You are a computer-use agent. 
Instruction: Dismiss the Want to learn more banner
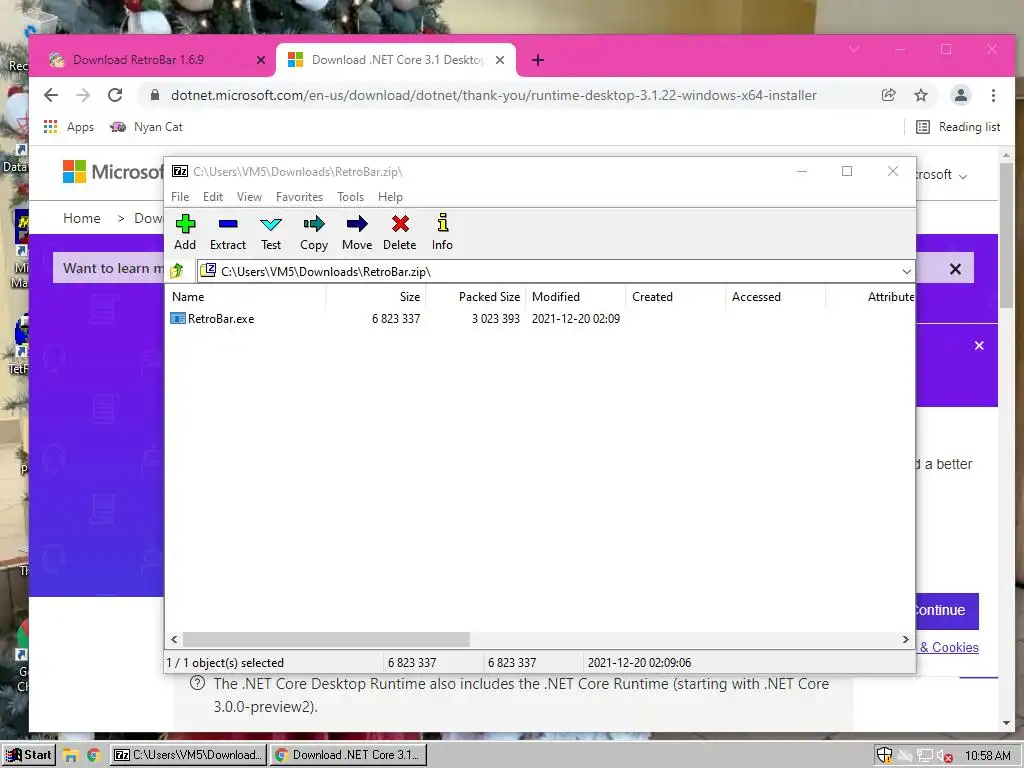point(955,269)
